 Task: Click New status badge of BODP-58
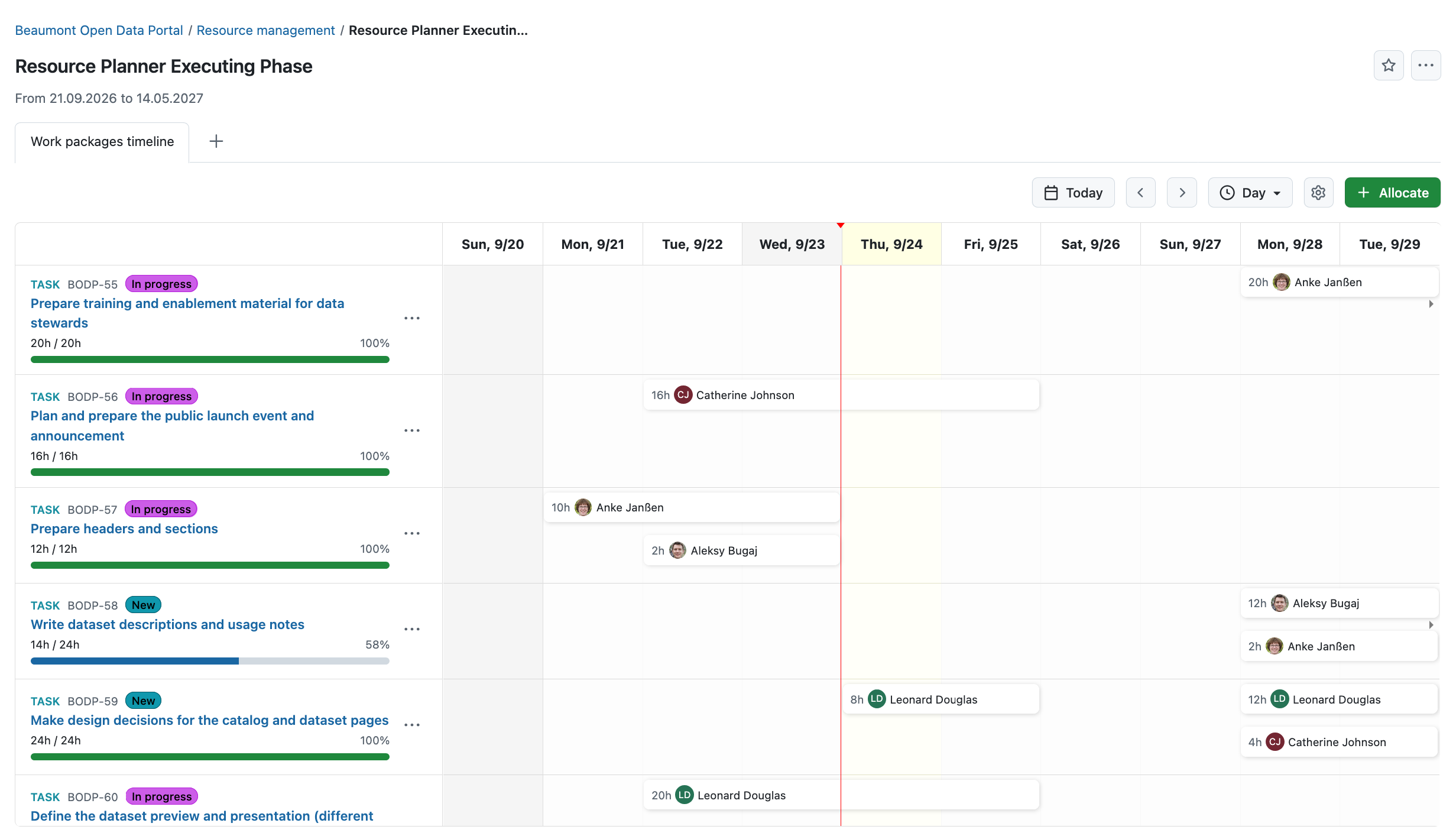143,605
